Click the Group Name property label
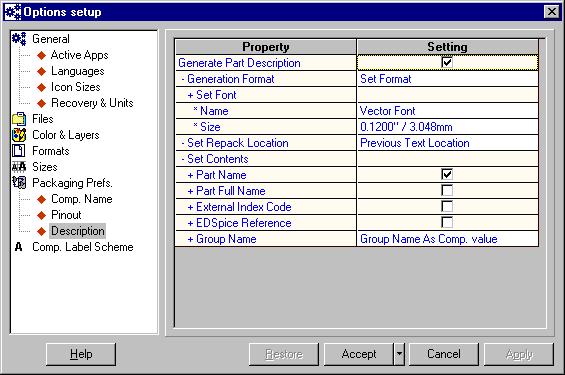 click(226, 239)
